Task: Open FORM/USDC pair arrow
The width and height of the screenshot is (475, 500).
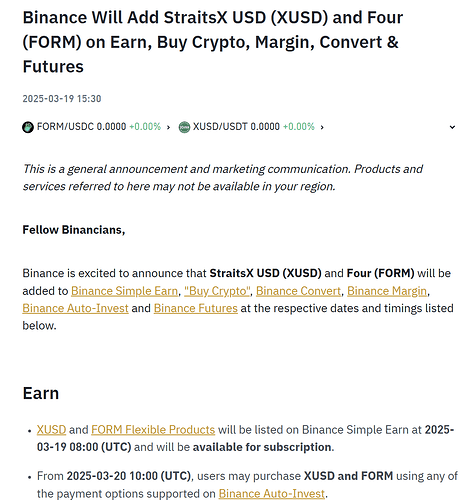Action: (x=168, y=127)
